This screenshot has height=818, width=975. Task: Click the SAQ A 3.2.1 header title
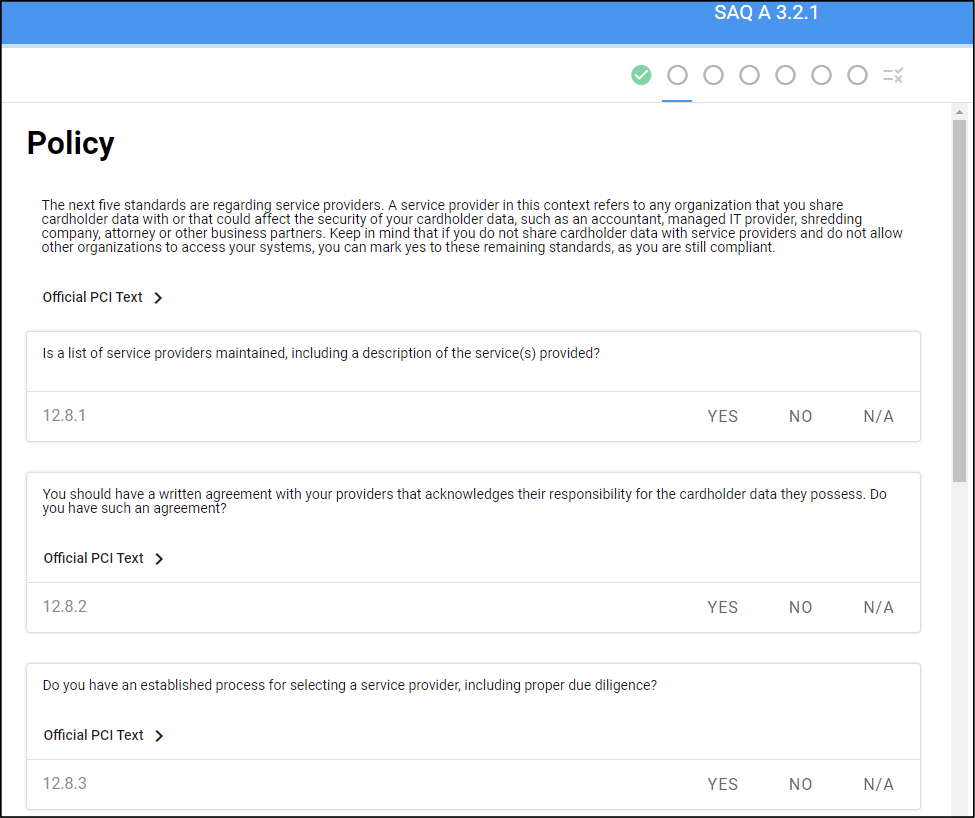766,14
